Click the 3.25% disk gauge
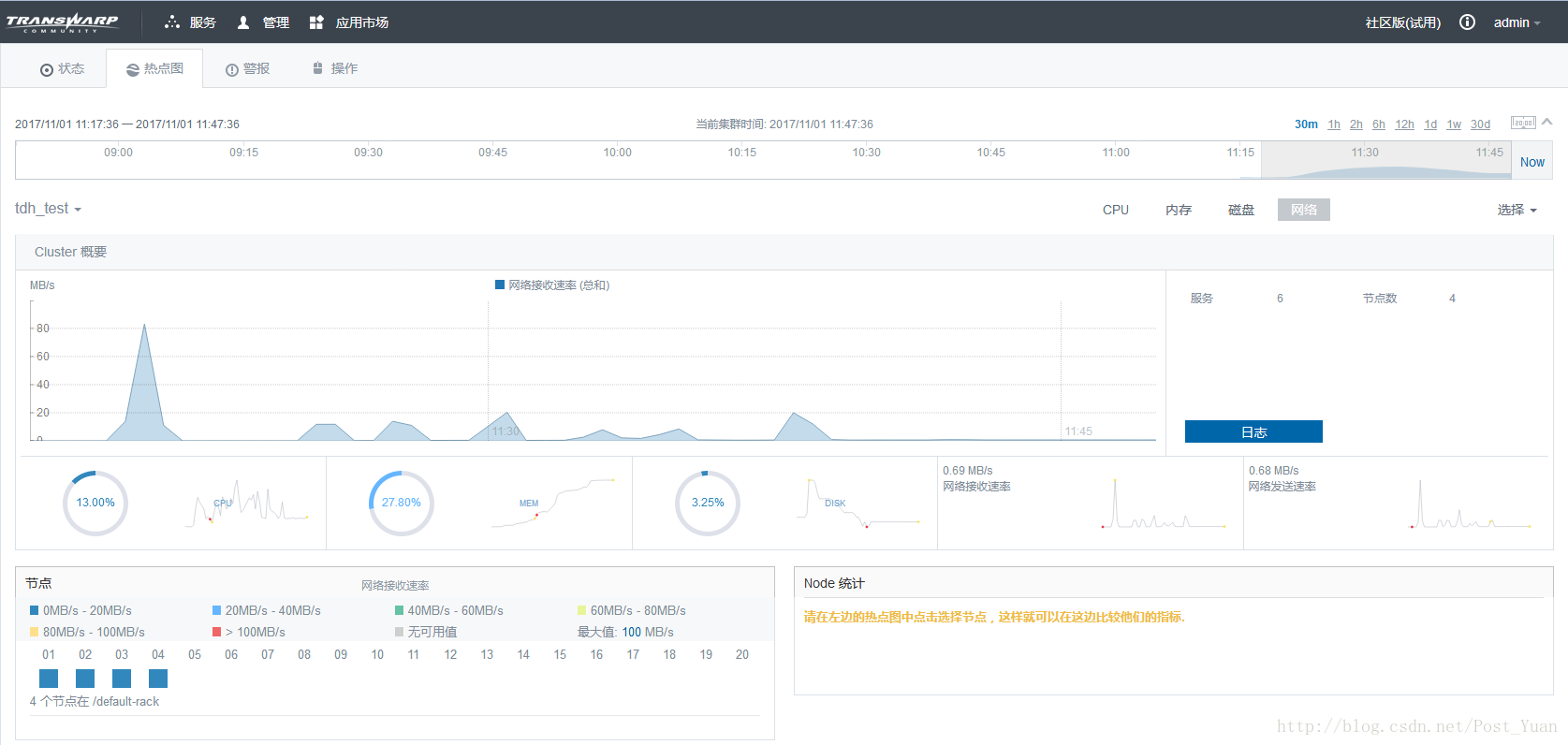Viewport: 1568px width, 745px height. coord(708,503)
